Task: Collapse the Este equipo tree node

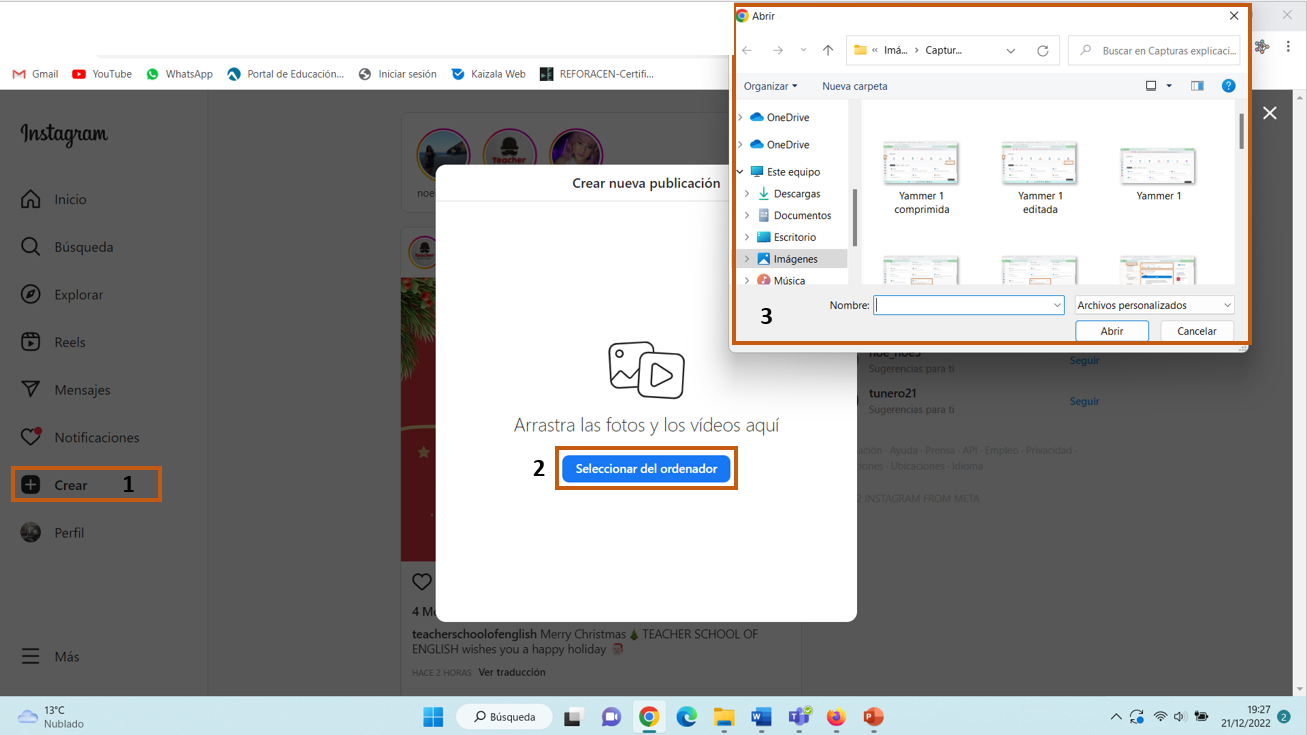Action: tap(741, 172)
